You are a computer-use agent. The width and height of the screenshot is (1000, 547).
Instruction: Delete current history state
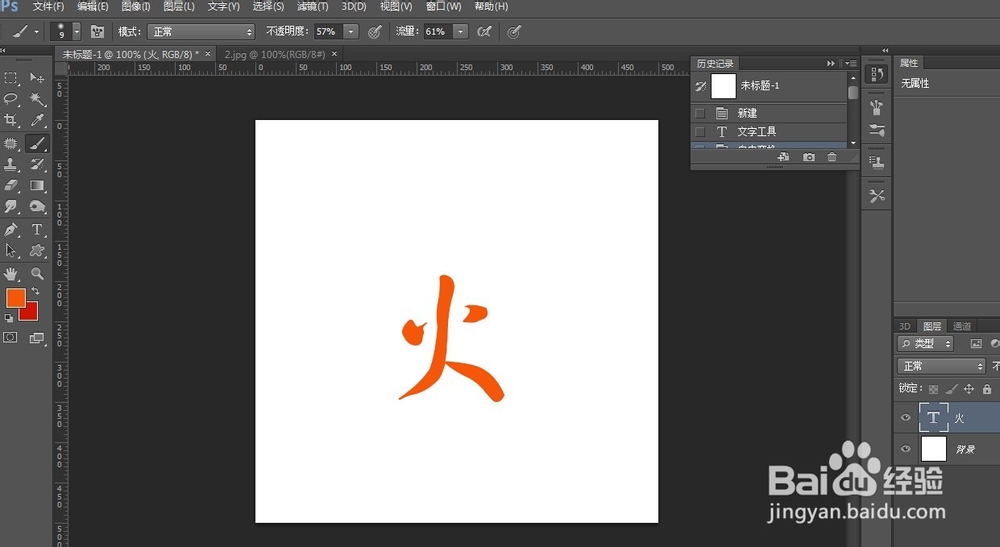coord(832,157)
